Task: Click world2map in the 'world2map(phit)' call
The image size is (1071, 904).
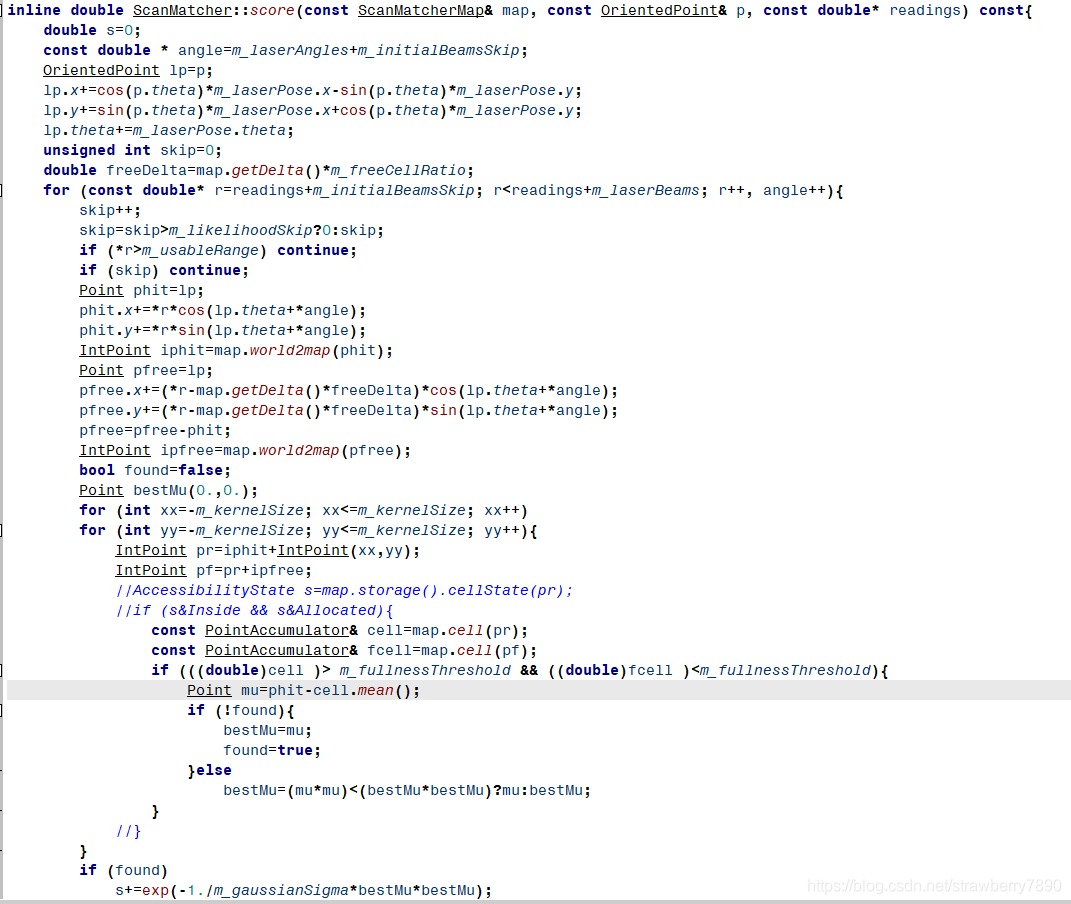Action: (290, 350)
